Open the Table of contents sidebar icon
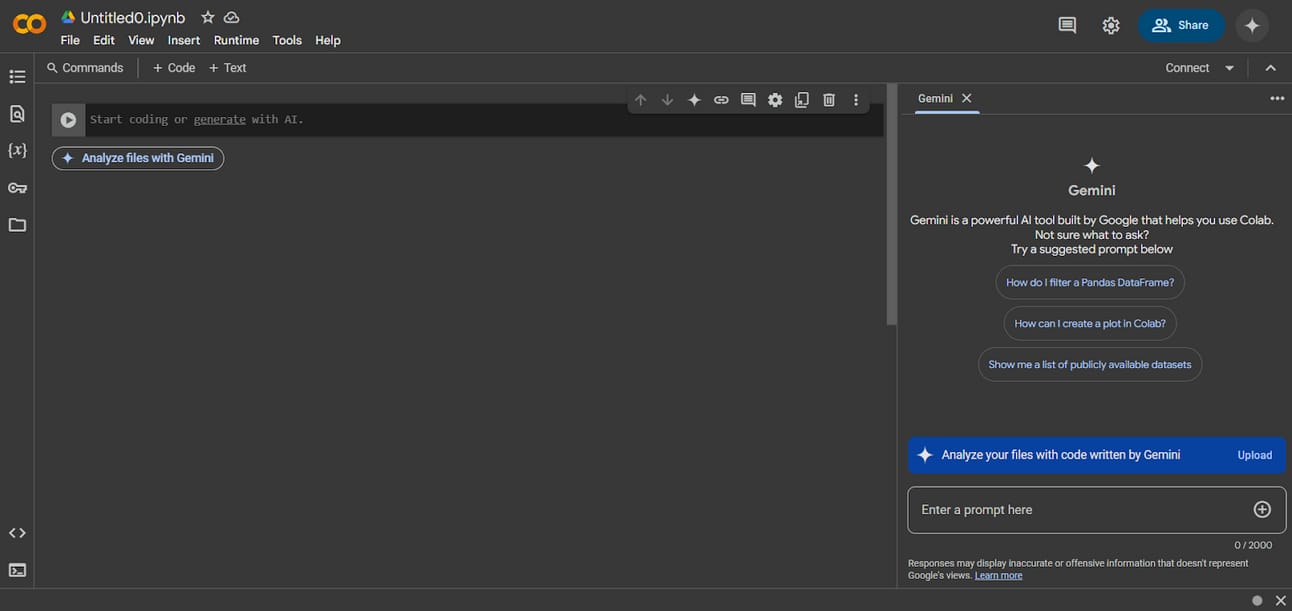Image resolution: width=1292 pixels, height=611 pixels. pos(17,76)
